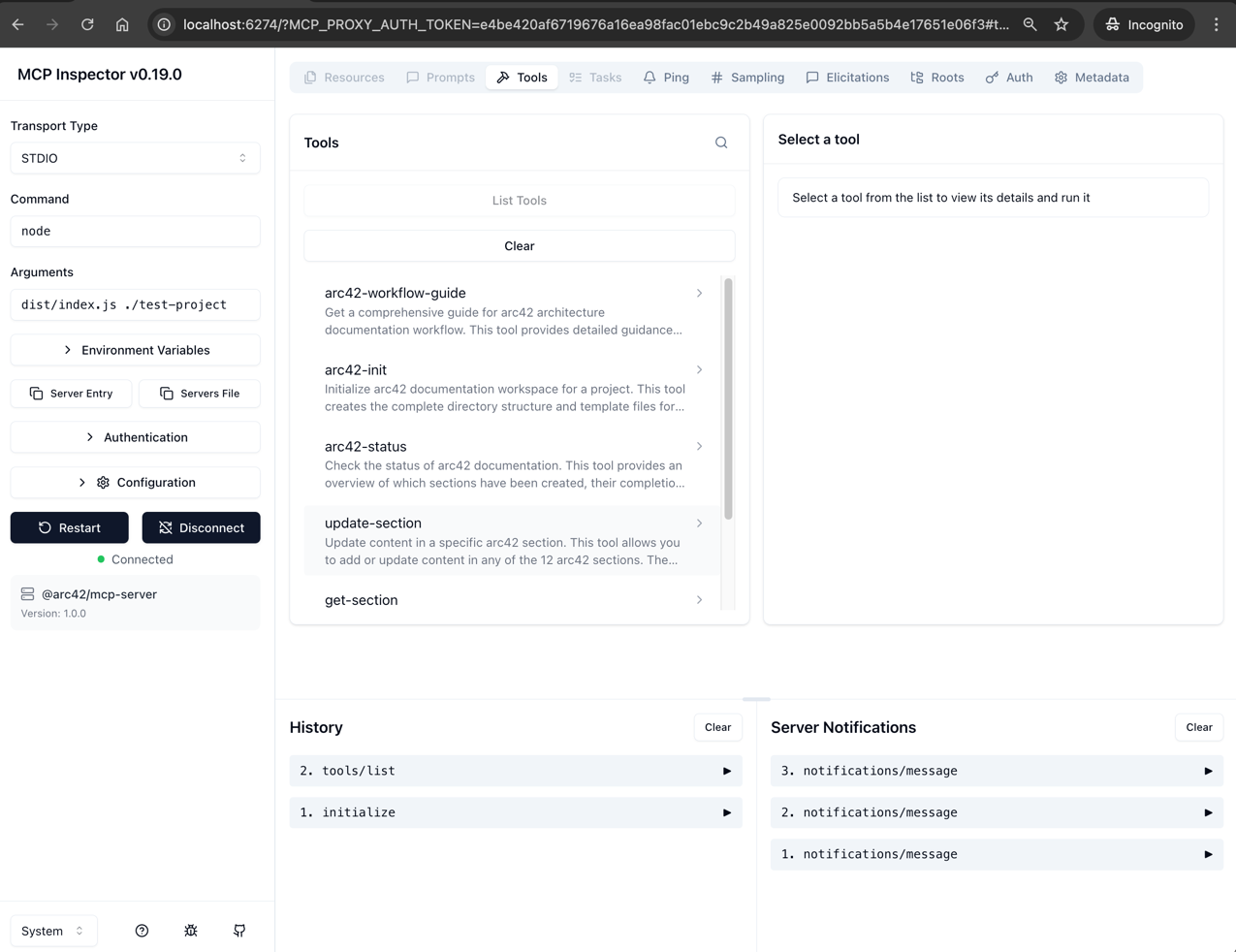The width and height of the screenshot is (1236, 952).
Task: Select the arc42-workflow-guide tool
Action: click(x=513, y=311)
